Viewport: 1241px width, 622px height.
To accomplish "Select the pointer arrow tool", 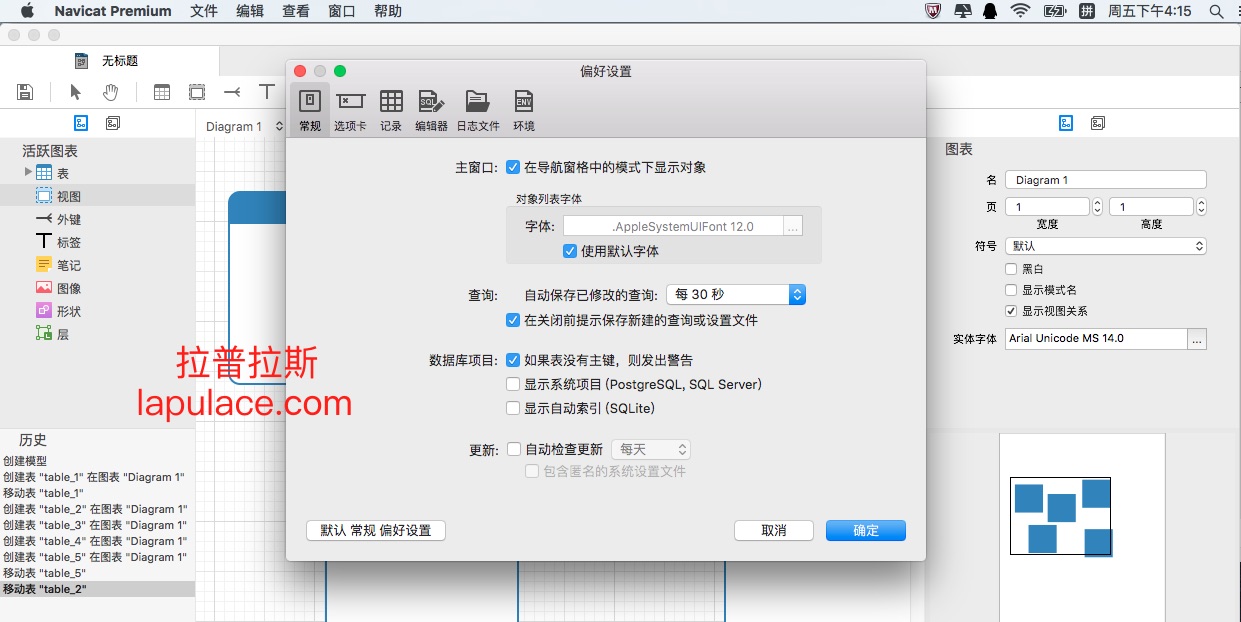I will click(x=76, y=92).
